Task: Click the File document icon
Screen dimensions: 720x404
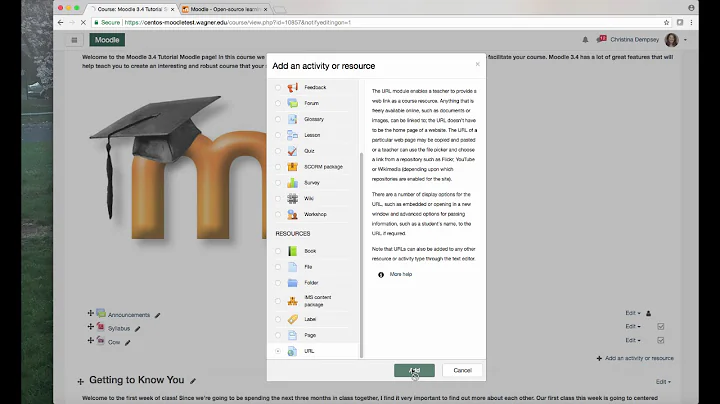Action: [292, 267]
